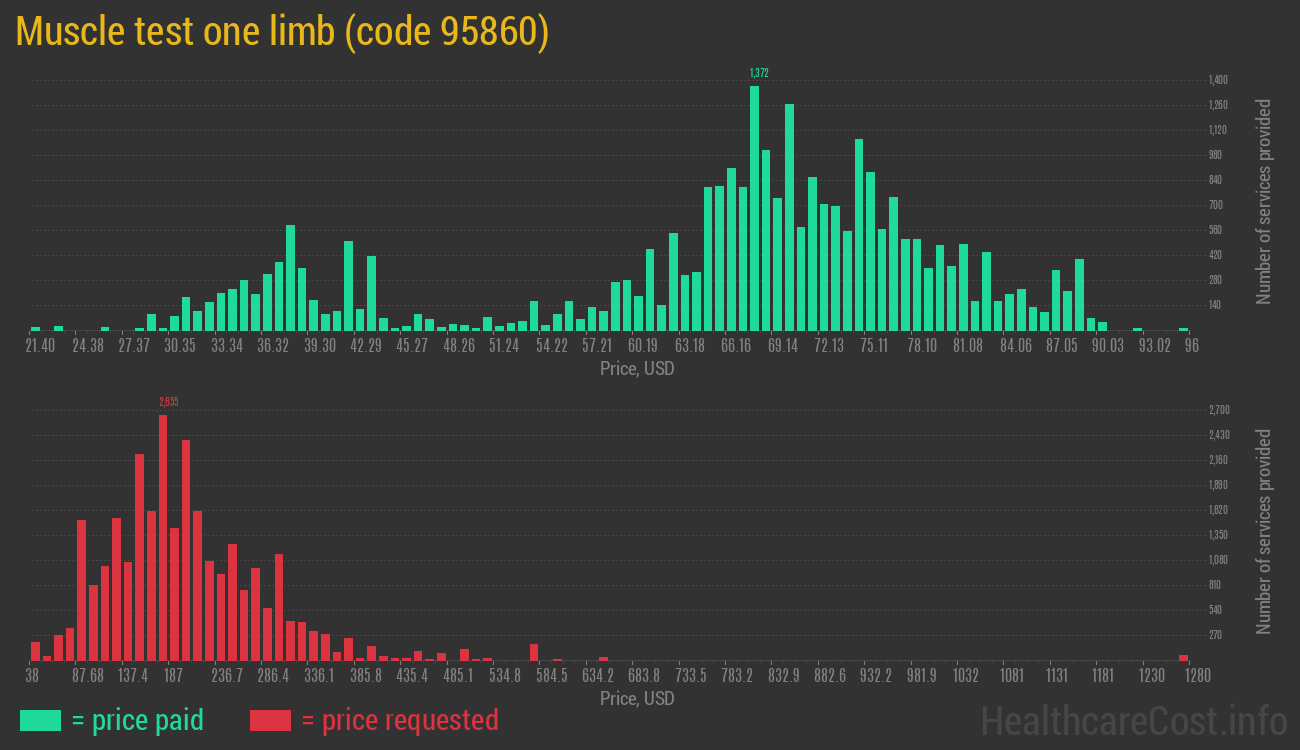Select the tallest red bar labeled 2,655

[x=163, y=538]
